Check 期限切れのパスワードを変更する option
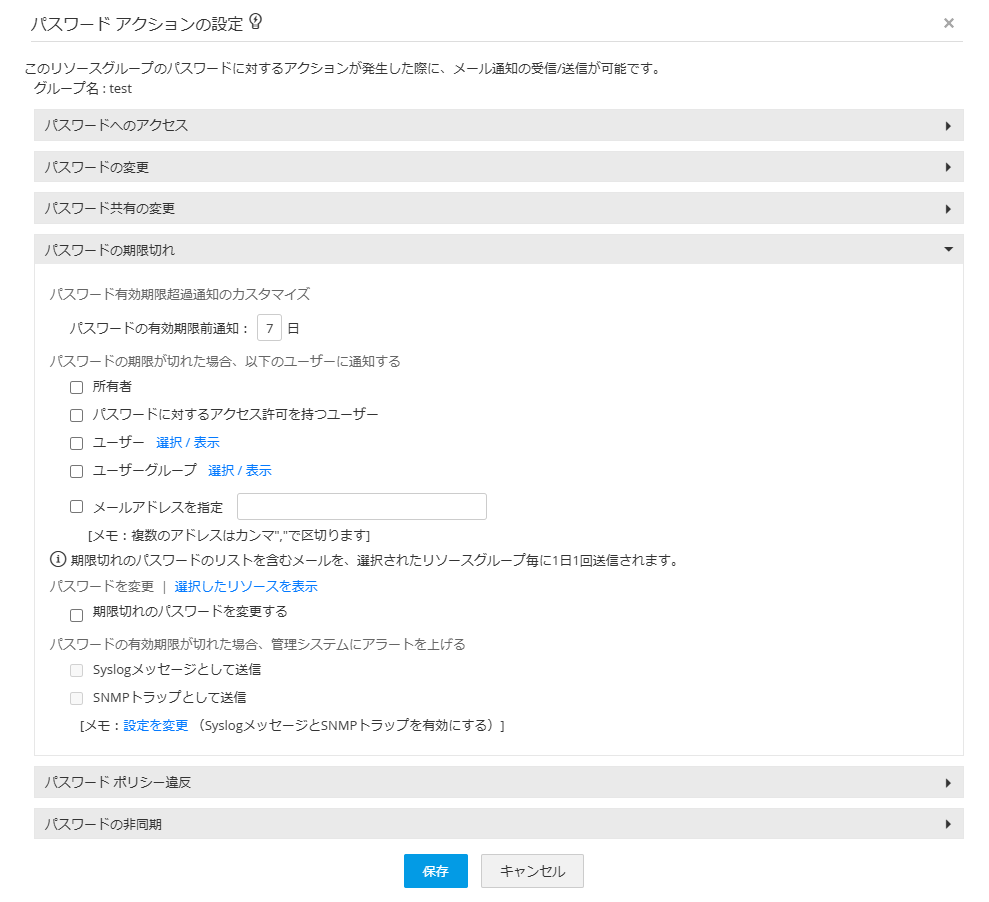This screenshot has height=902, width=989. (77, 615)
